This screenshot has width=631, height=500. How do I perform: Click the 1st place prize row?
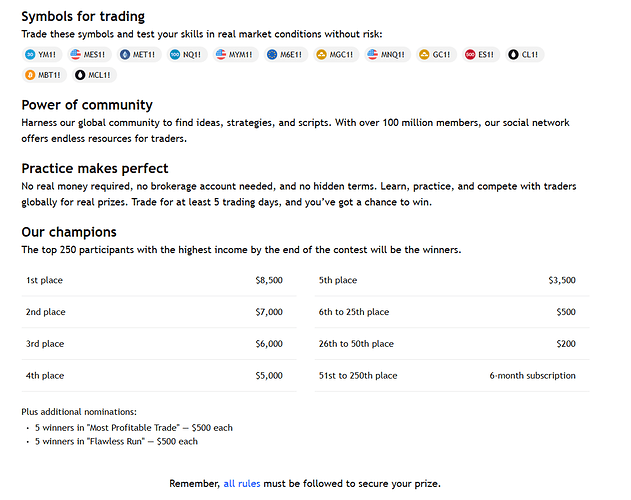click(x=158, y=281)
